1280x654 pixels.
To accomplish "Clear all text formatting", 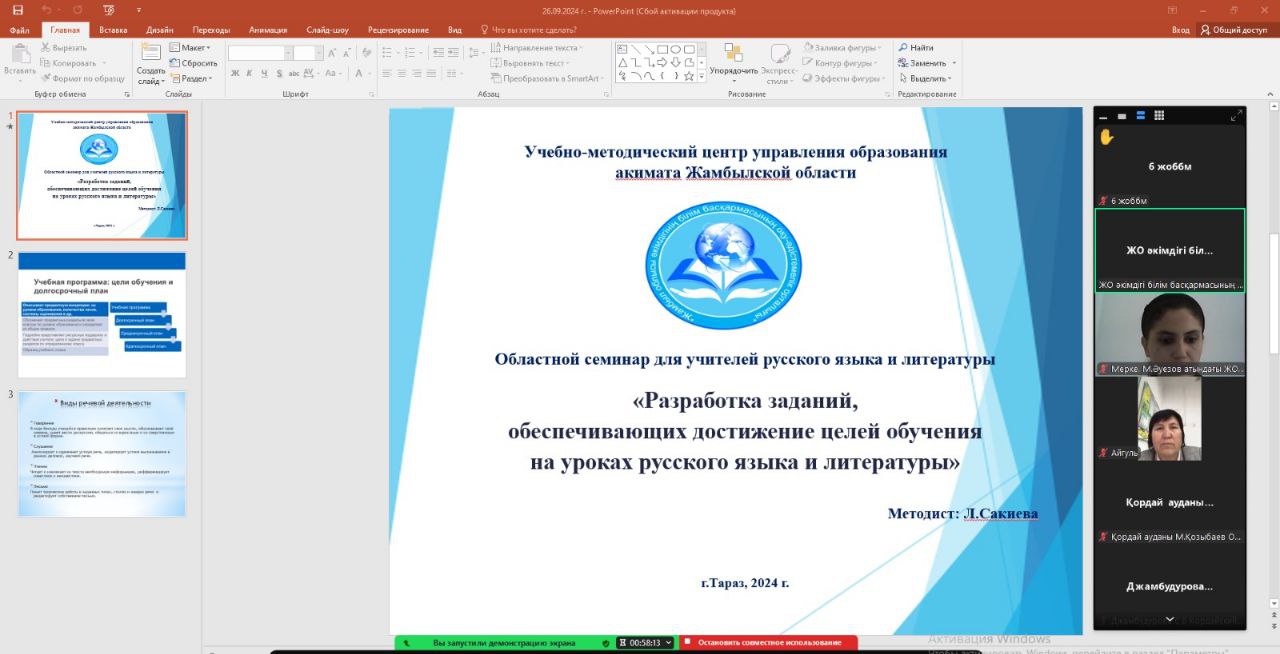I will [x=366, y=52].
